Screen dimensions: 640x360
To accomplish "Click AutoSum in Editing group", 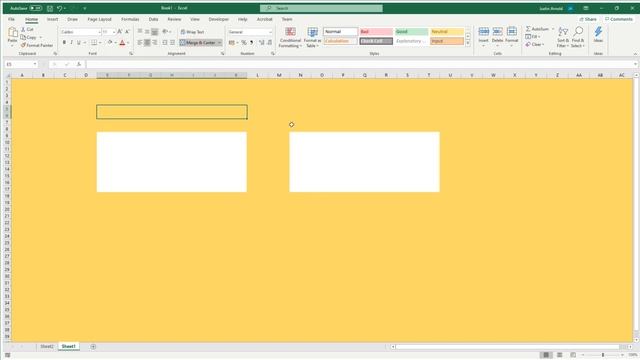I will (537, 29).
